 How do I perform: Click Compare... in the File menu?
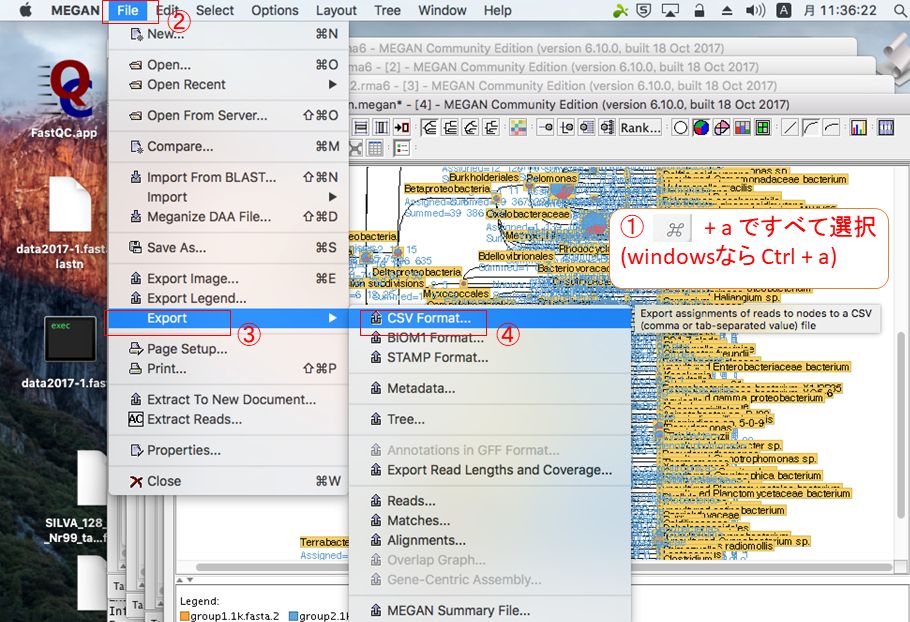(x=228, y=146)
